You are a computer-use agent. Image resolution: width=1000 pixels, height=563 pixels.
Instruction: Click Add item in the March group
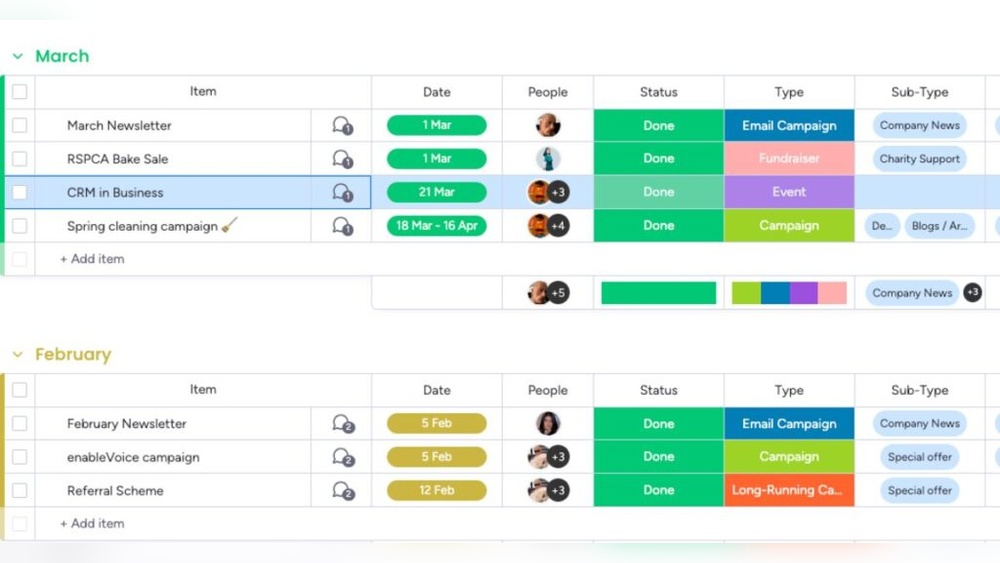click(93, 259)
